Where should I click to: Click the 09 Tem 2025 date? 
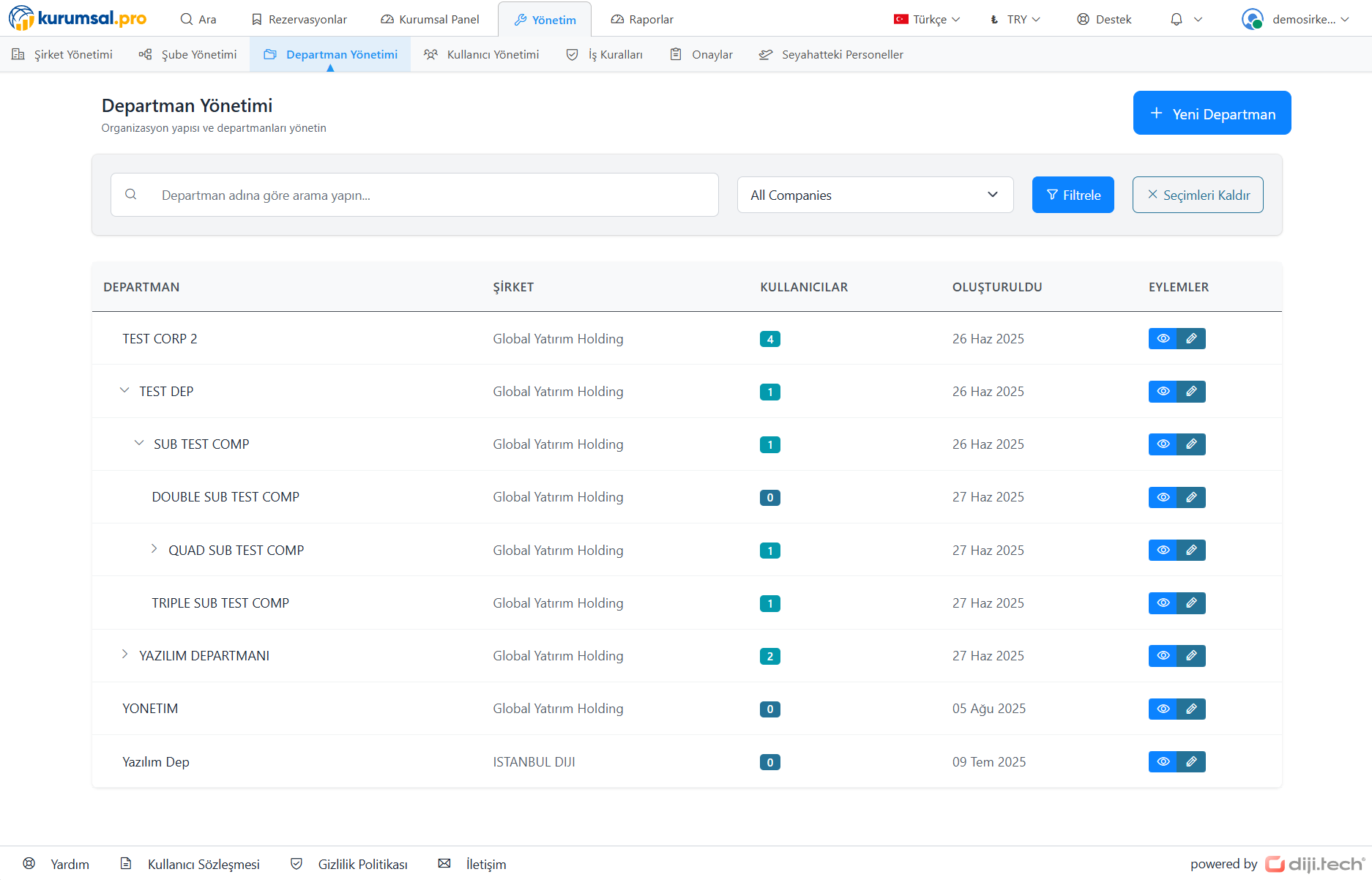click(x=989, y=761)
